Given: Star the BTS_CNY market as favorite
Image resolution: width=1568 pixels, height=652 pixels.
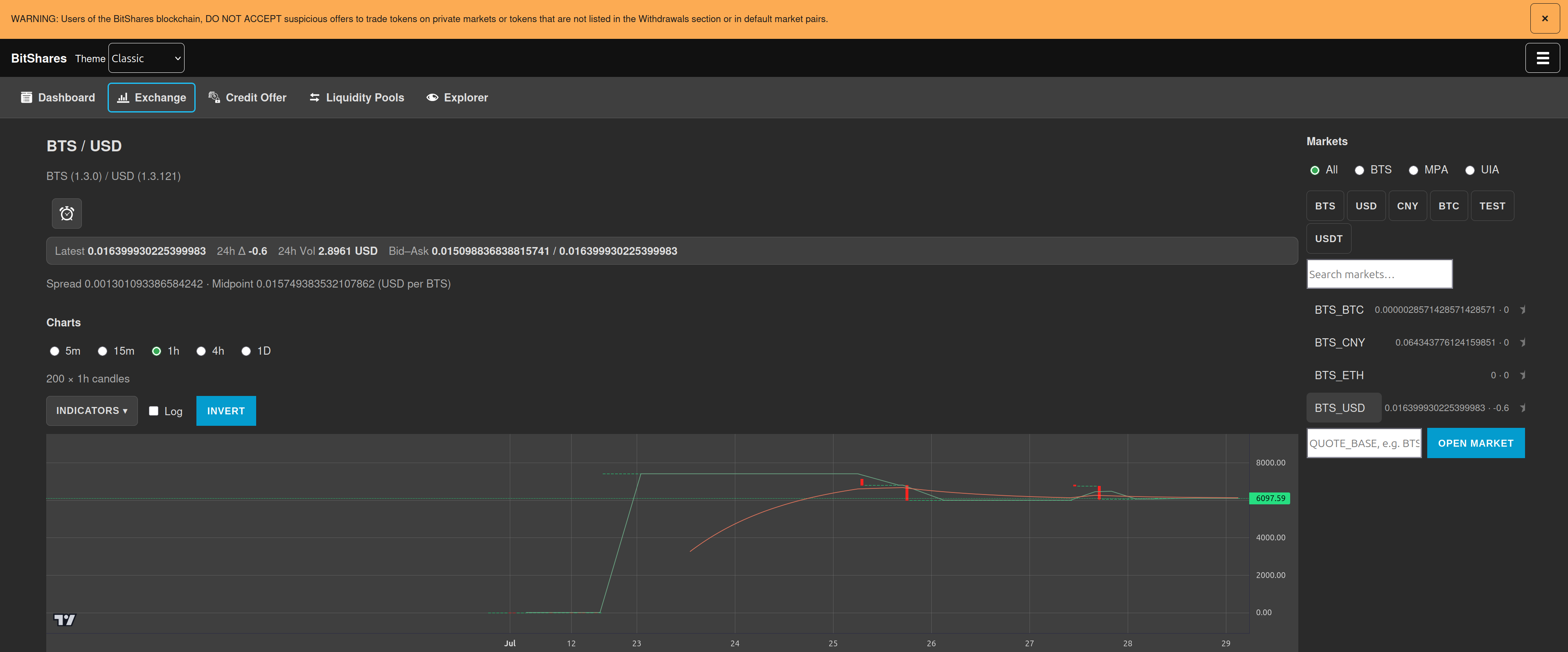Looking at the screenshot, I should tap(1522, 343).
